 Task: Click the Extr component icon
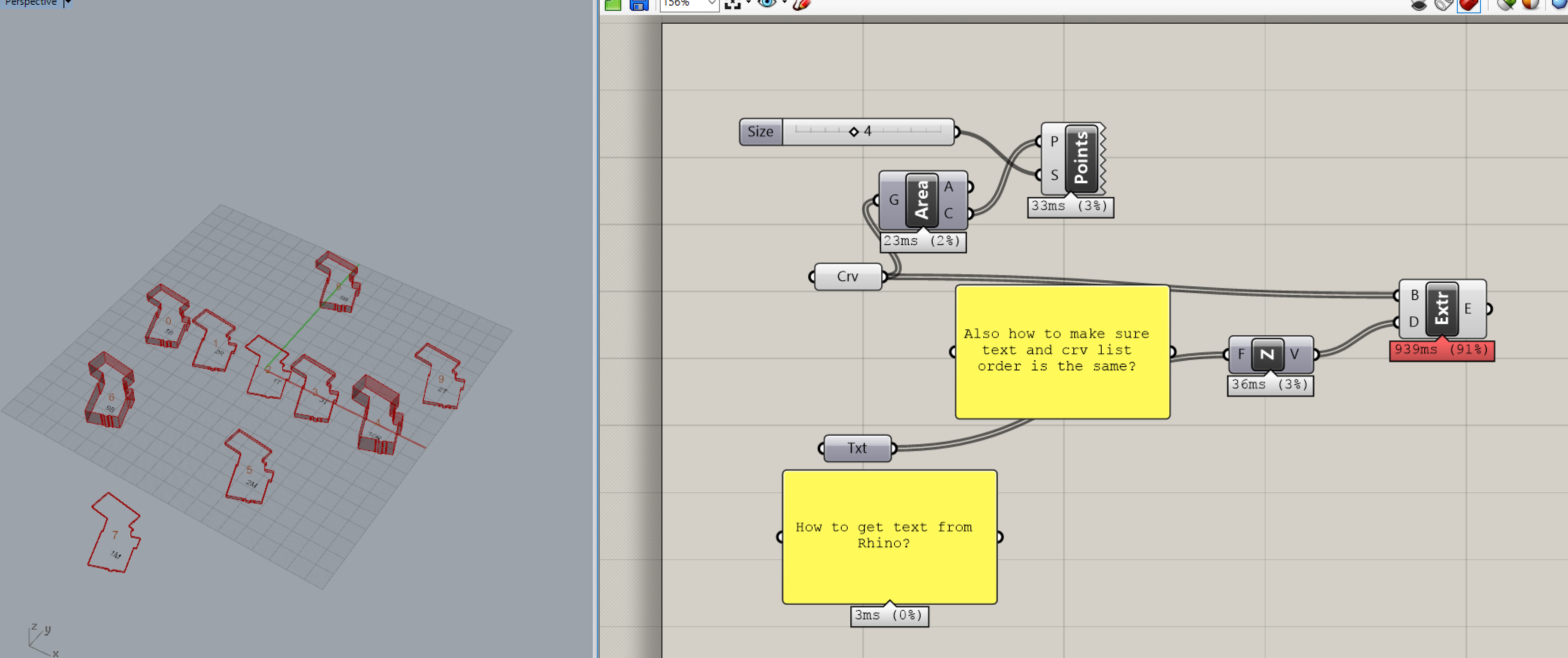tap(1441, 308)
